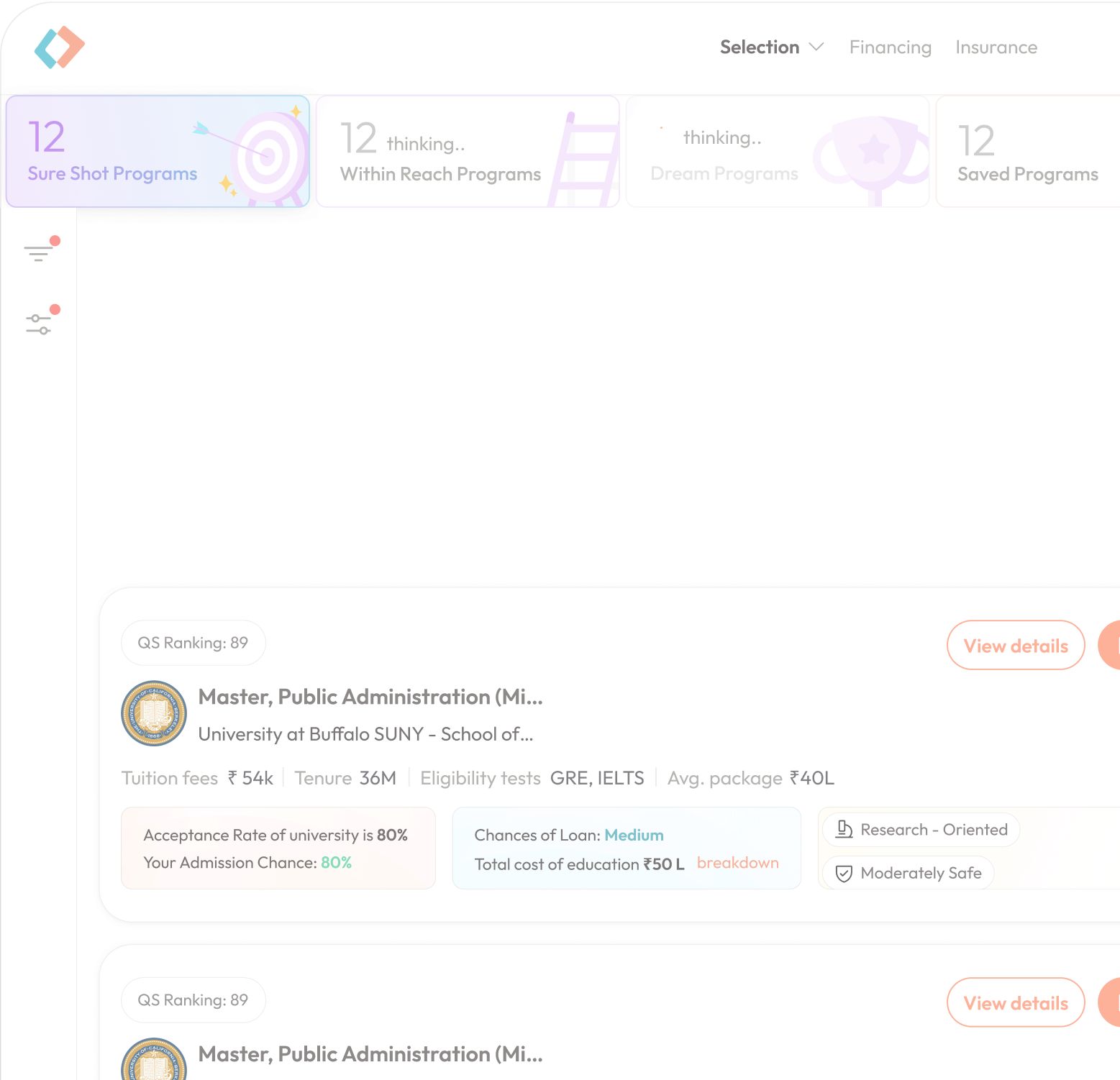Open the cost breakdown link

737,863
